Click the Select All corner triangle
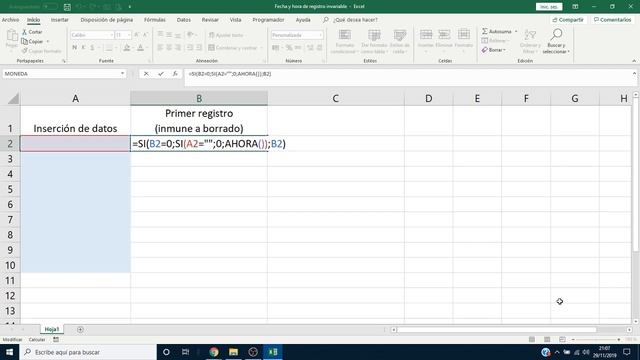 click(13, 98)
